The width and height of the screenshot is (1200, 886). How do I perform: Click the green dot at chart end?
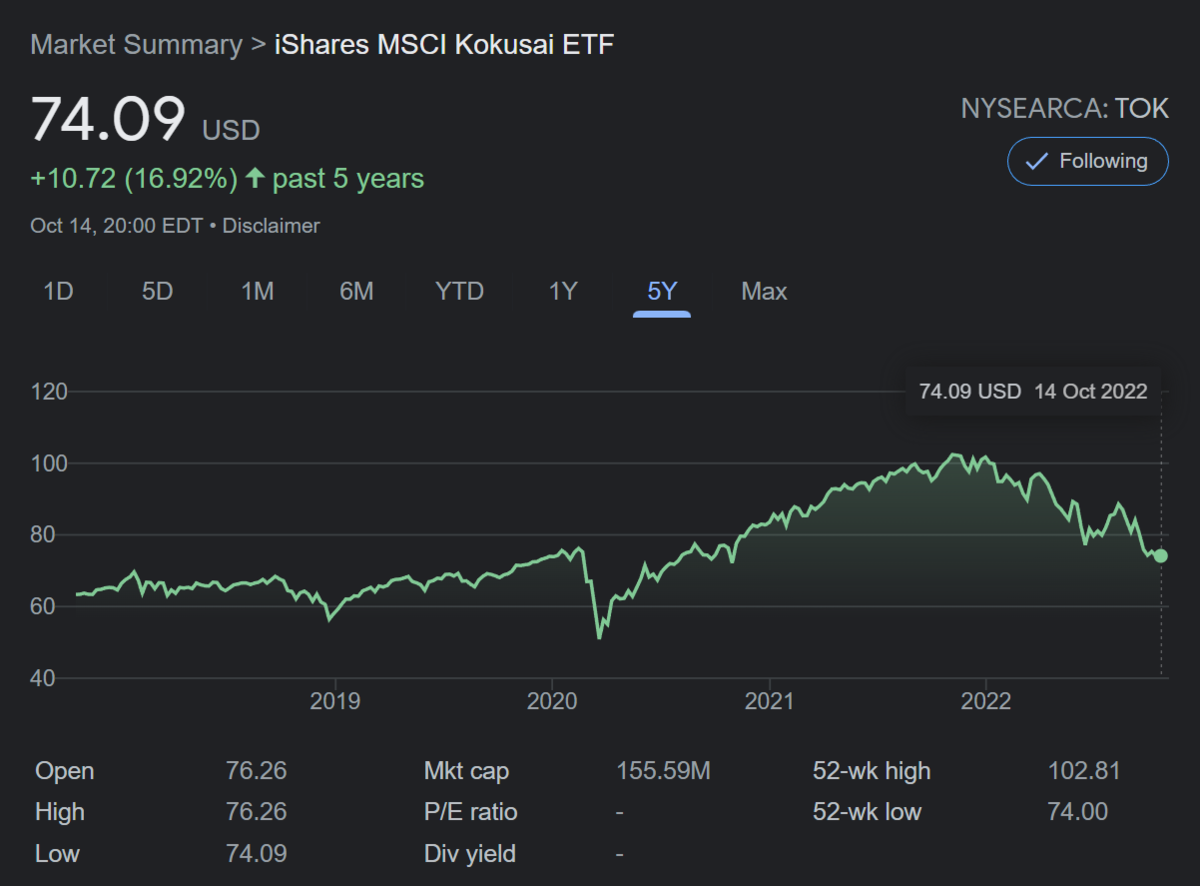pyautogui.click(x=1160, y=556)
